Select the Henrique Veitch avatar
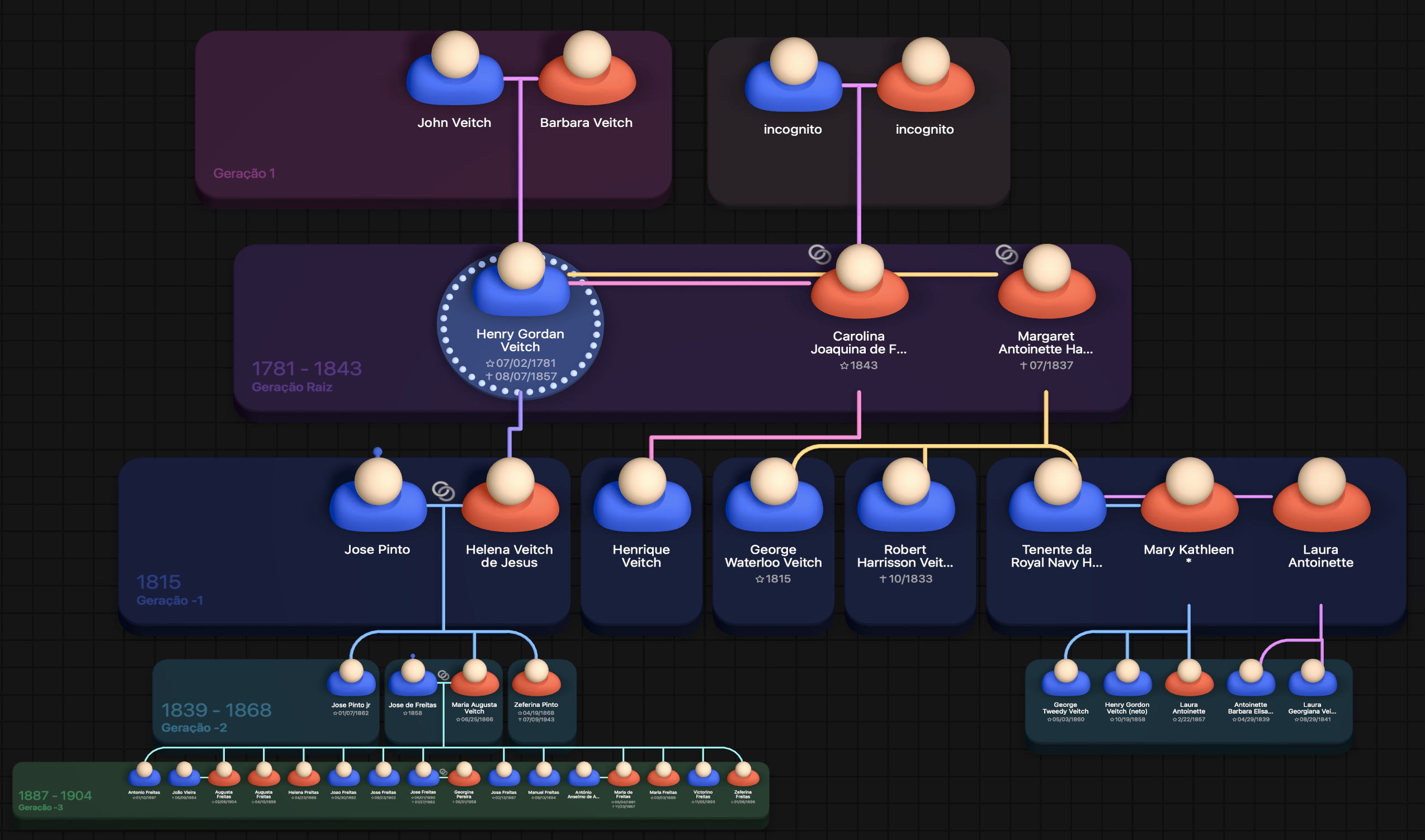This screenshot has height=840, width=1425. 642,495
